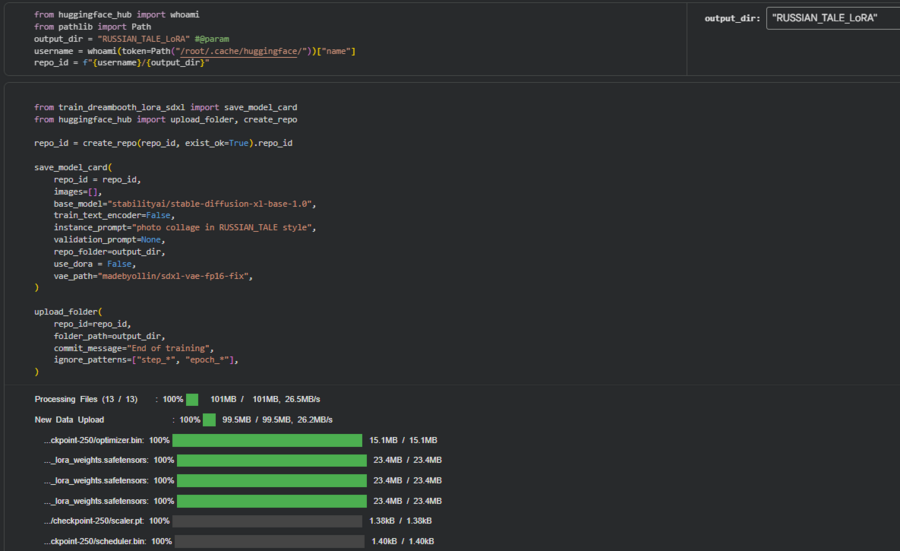Click the output_dir form label
Image resolution: width=900 pixels, height=551 pixels.
732,19
